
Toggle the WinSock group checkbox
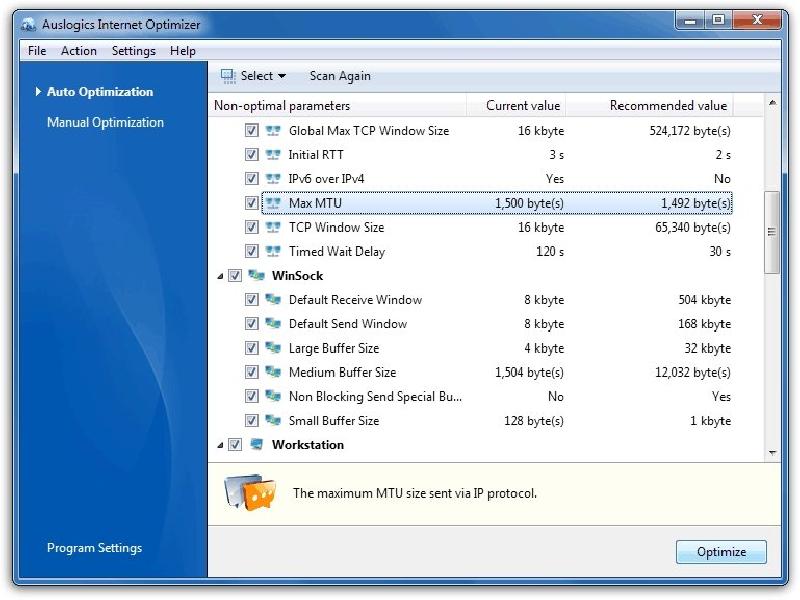(x=234, y=276)
